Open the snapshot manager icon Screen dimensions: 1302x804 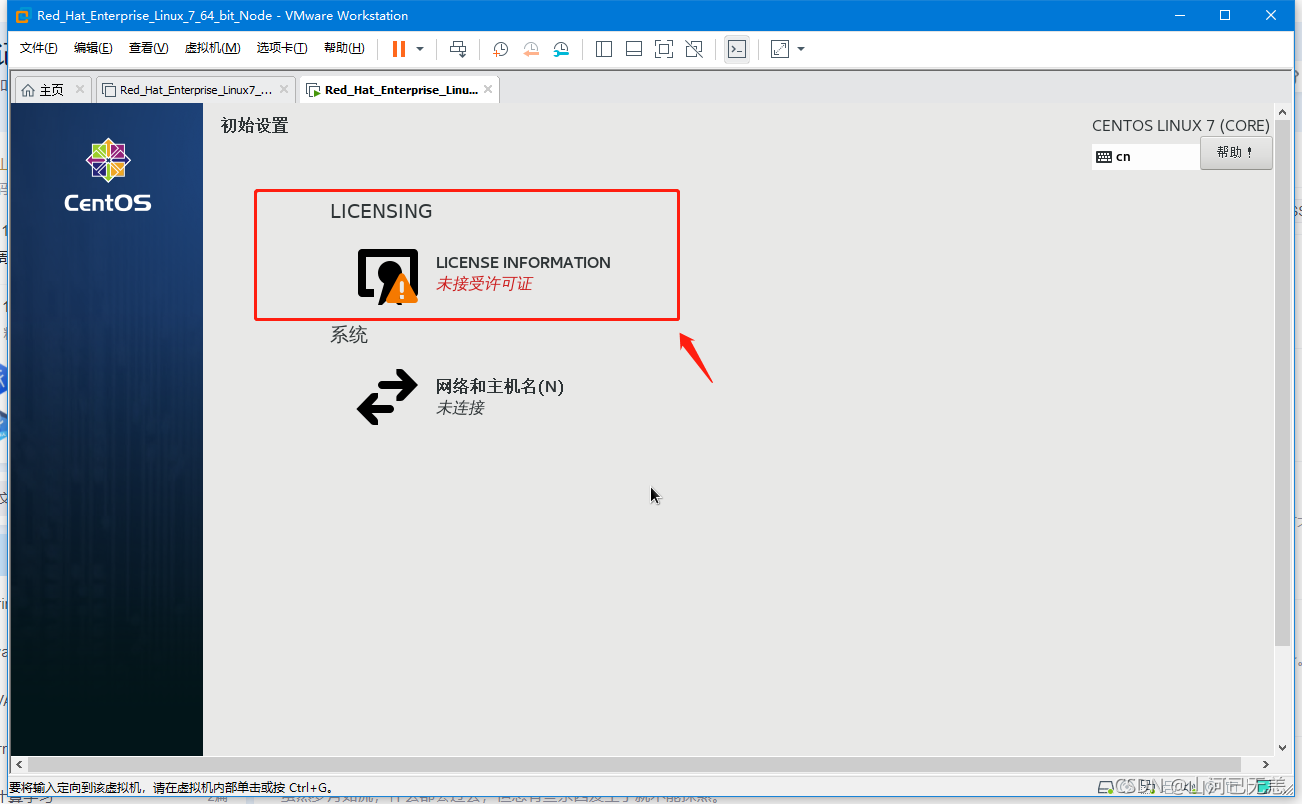[x=561, y=48]
